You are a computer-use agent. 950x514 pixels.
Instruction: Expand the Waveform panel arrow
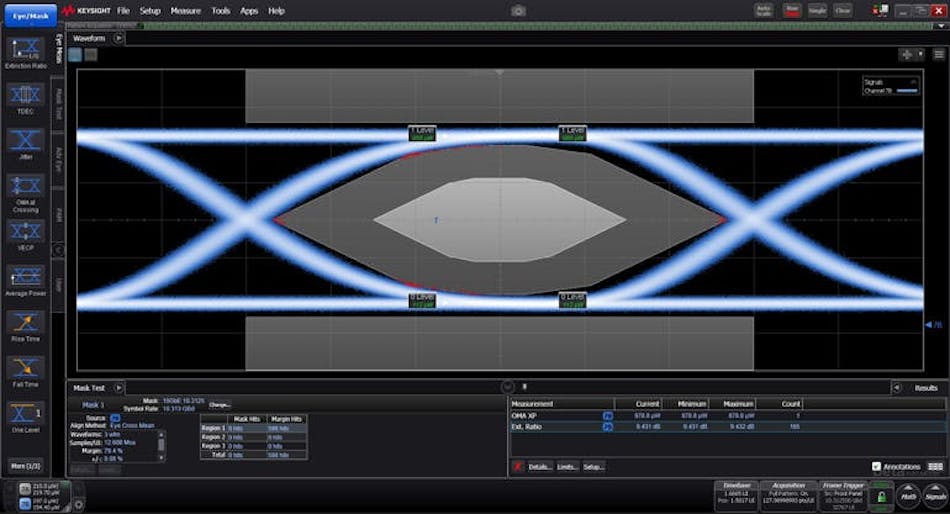point(119,38)
